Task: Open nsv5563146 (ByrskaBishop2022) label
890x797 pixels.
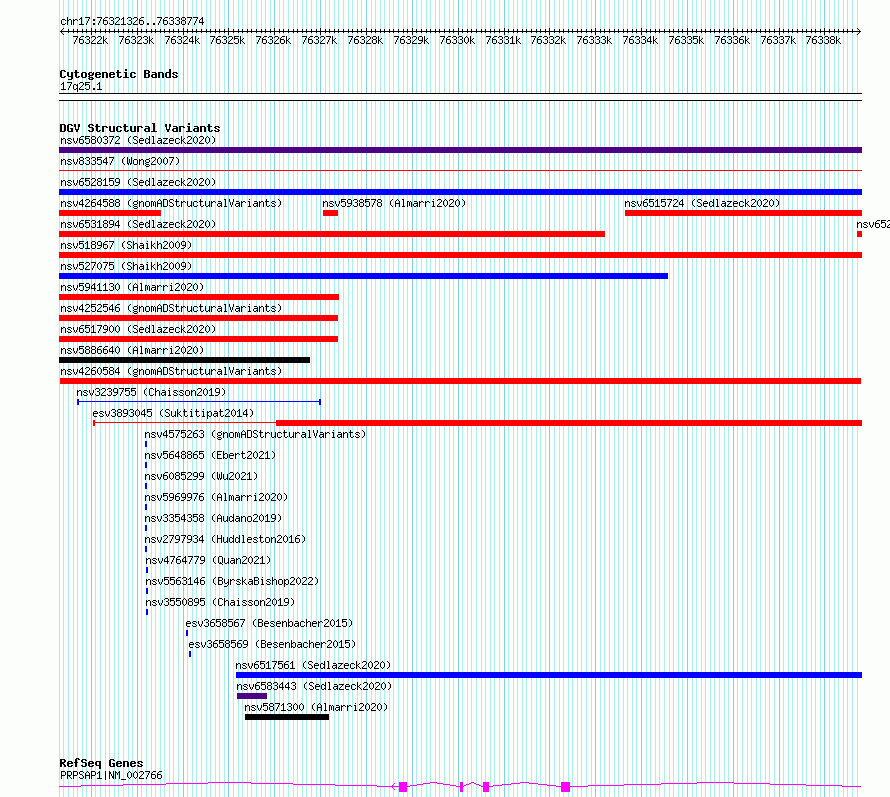Action: click(x=232, y=581)
